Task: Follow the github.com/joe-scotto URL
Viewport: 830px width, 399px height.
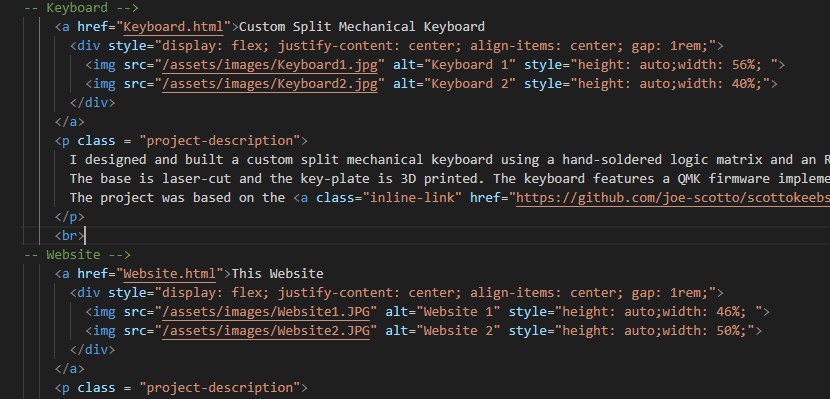Action: coord(673,197)
